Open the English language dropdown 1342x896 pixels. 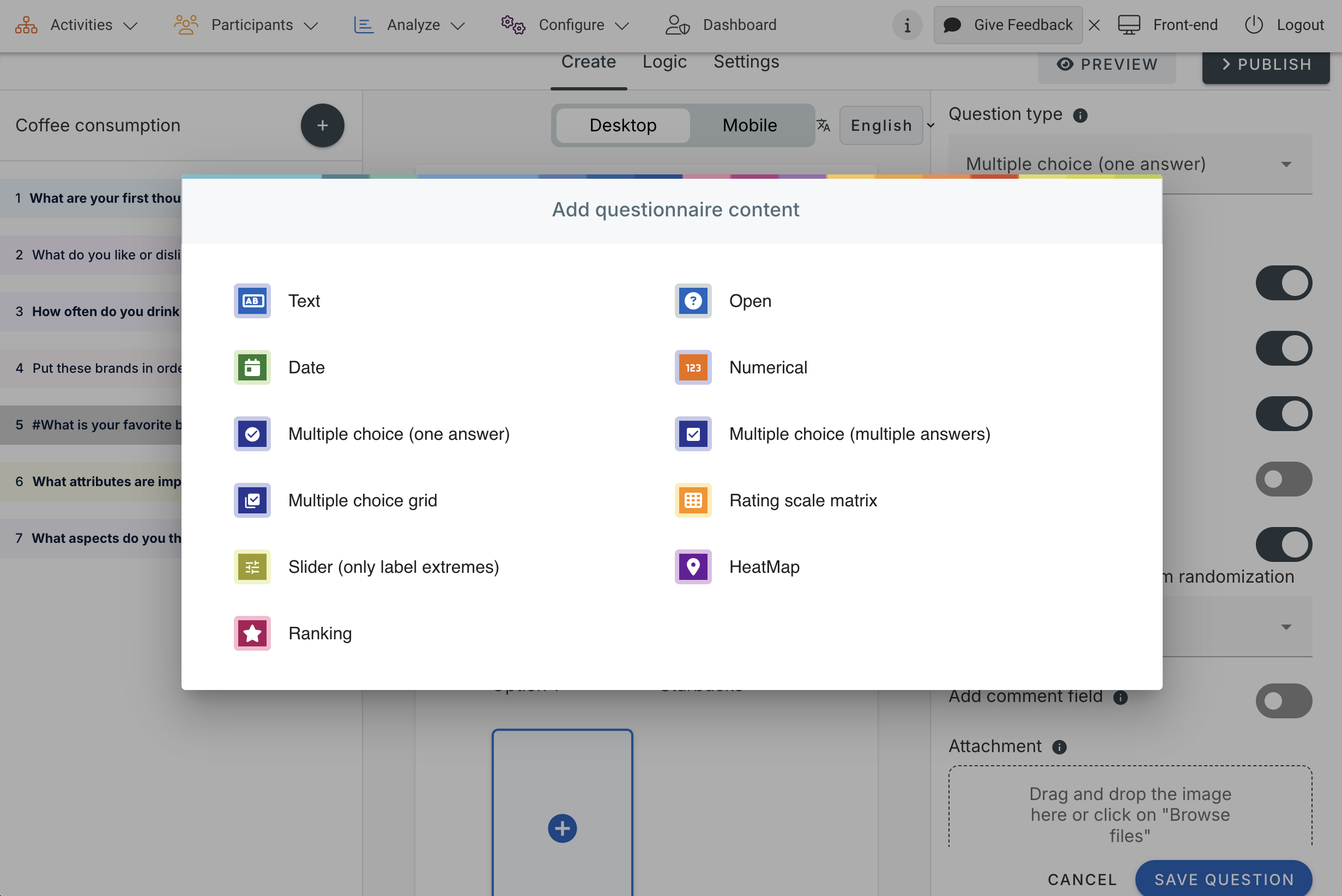tap(881, 125)
